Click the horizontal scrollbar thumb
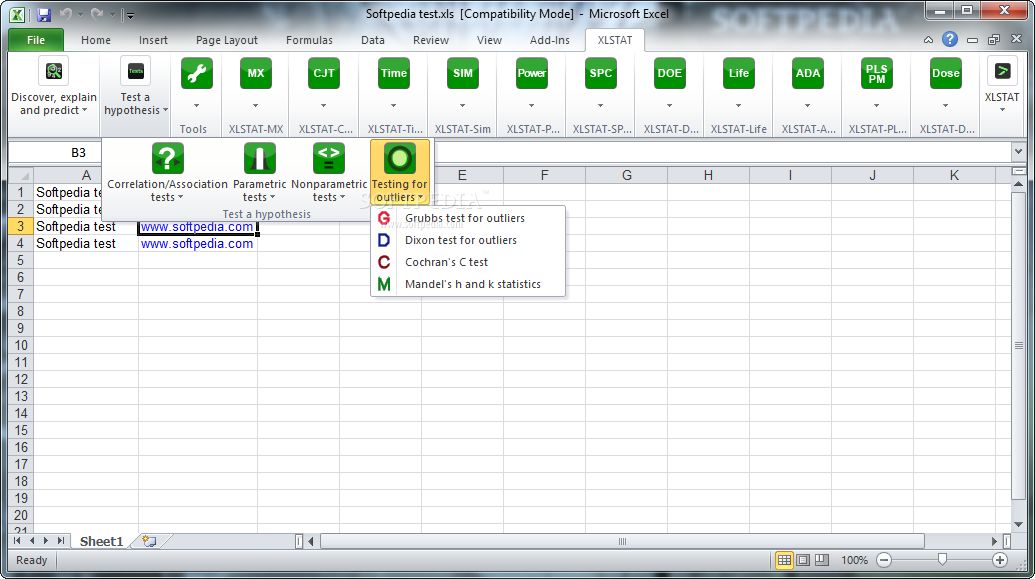 click(622, 541)
